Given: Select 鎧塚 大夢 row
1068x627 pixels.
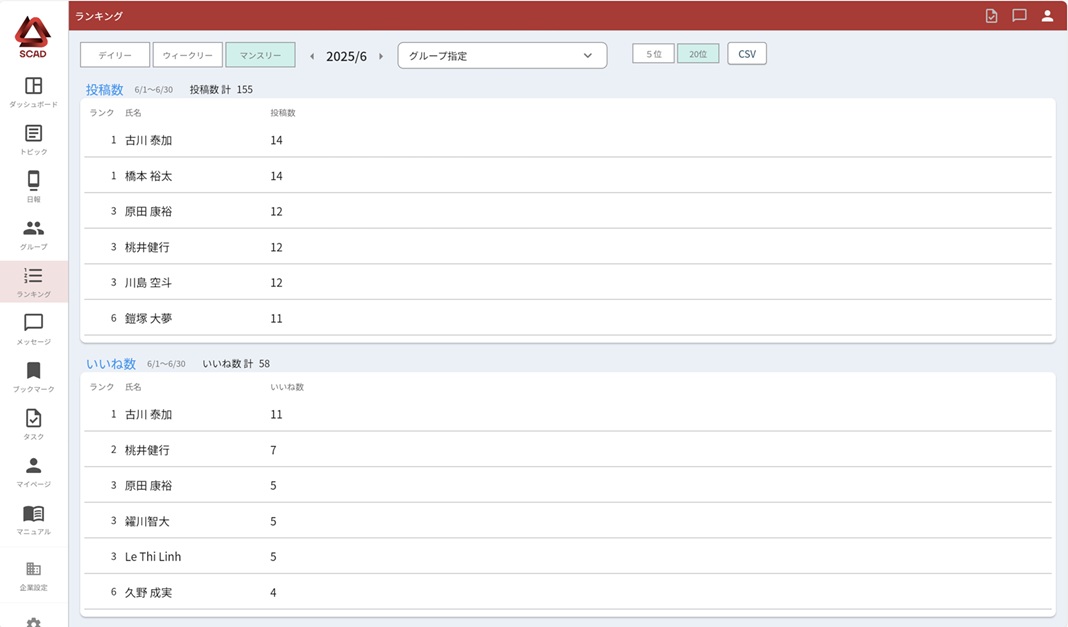Looking at the screenshot, I should click(x=568, y=318).
